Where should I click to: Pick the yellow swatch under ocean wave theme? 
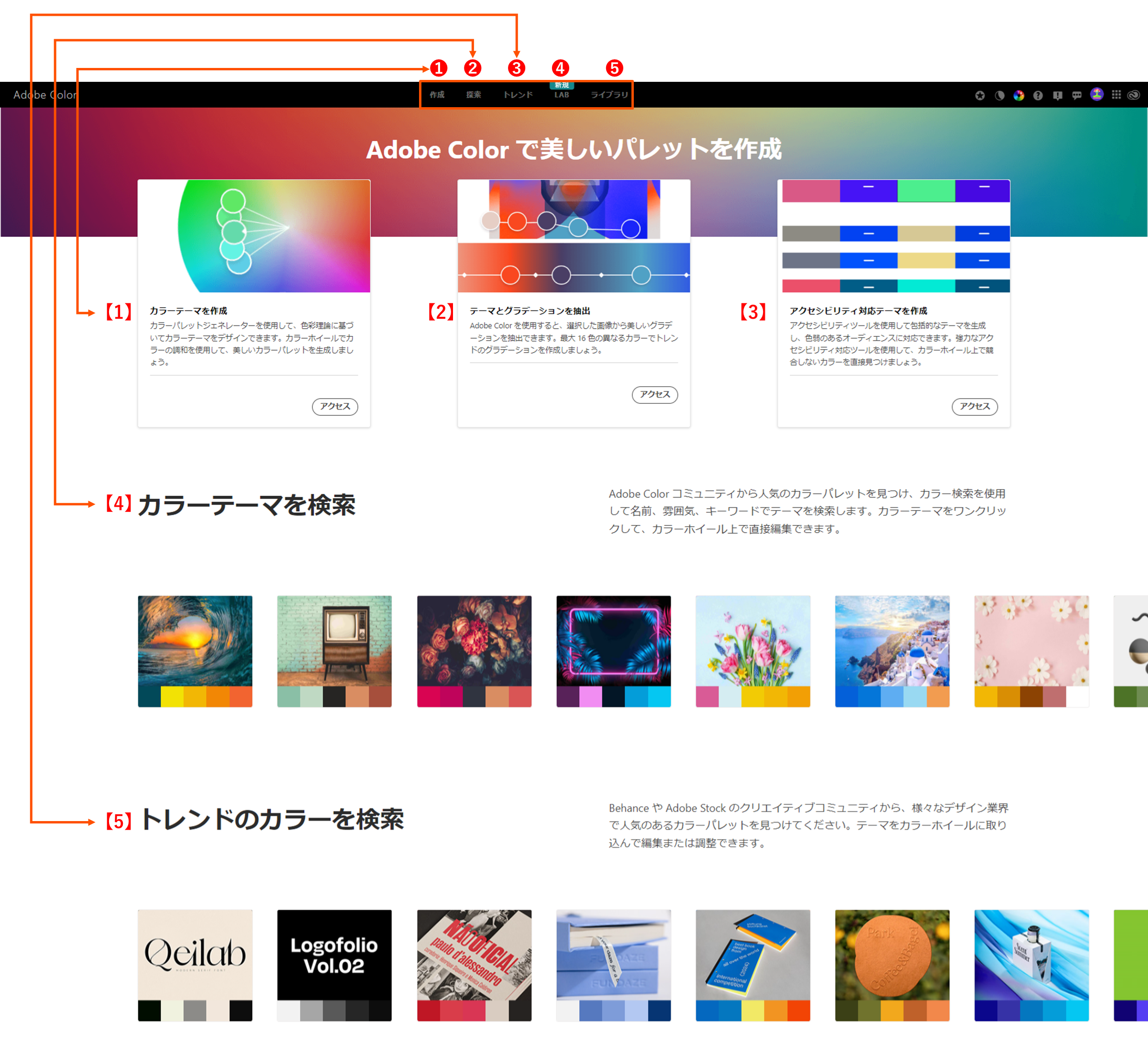click(x=172, y=697)
